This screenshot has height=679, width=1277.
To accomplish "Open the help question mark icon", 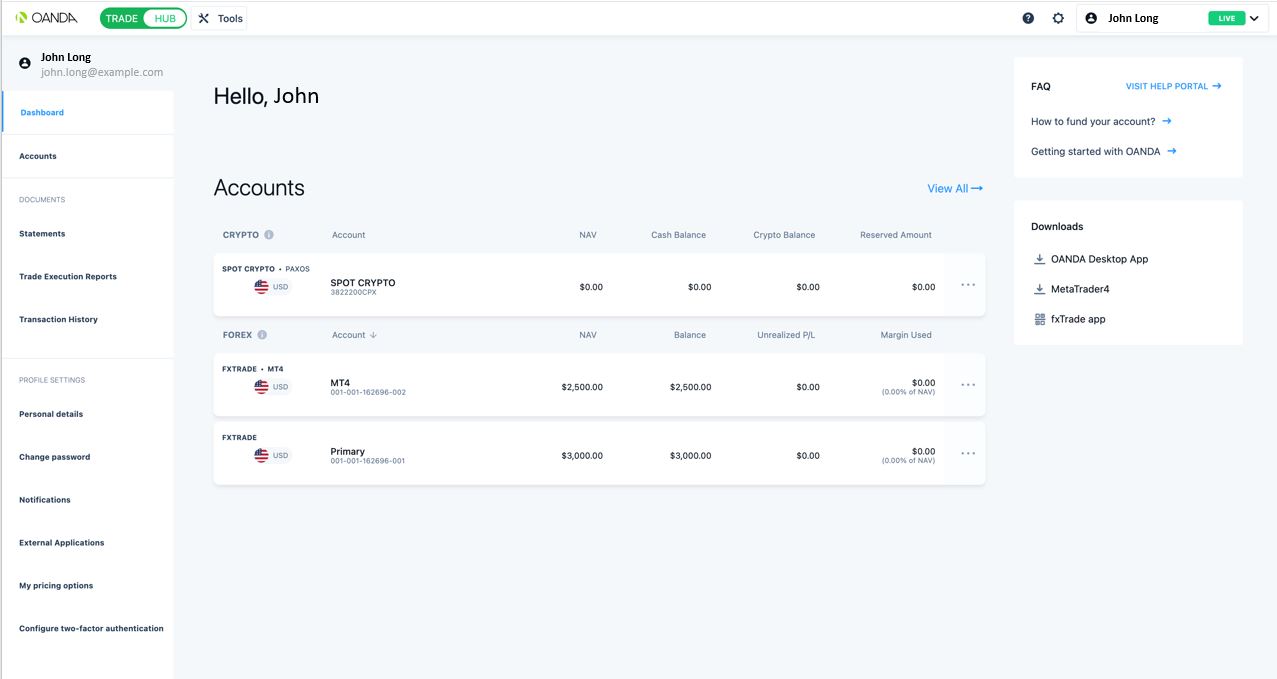I will [1028, 18].
